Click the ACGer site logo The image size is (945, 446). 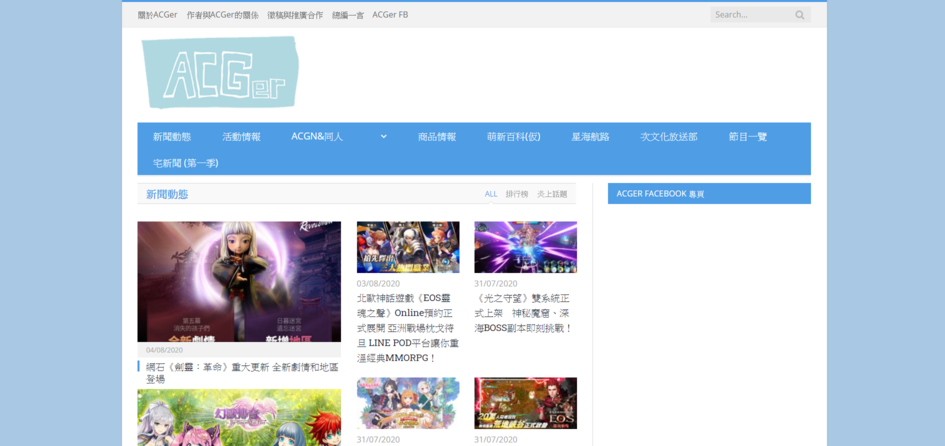click(x=221, y=72)
